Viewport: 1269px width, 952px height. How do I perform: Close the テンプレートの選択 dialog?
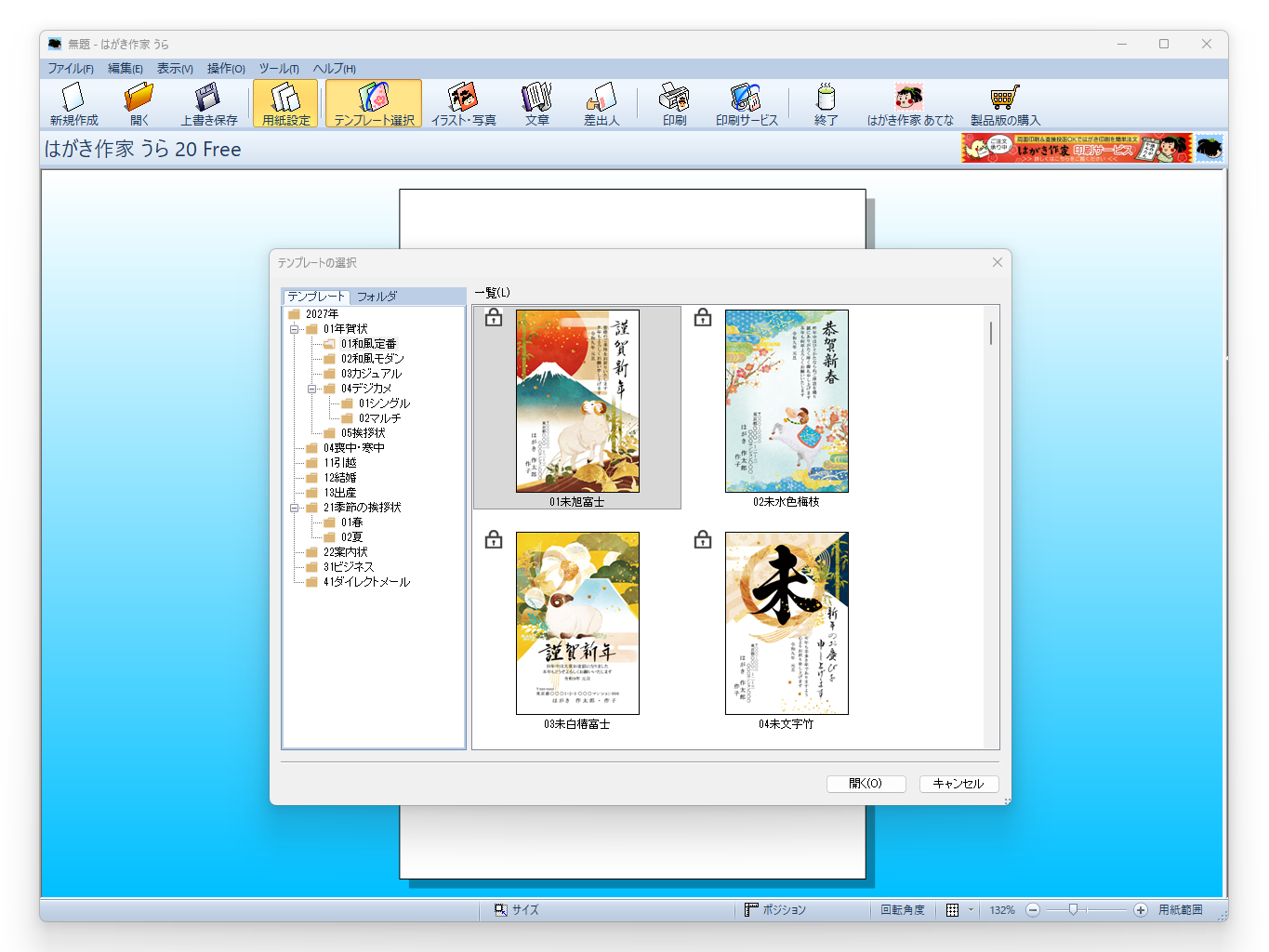click(x=998, y=262)
